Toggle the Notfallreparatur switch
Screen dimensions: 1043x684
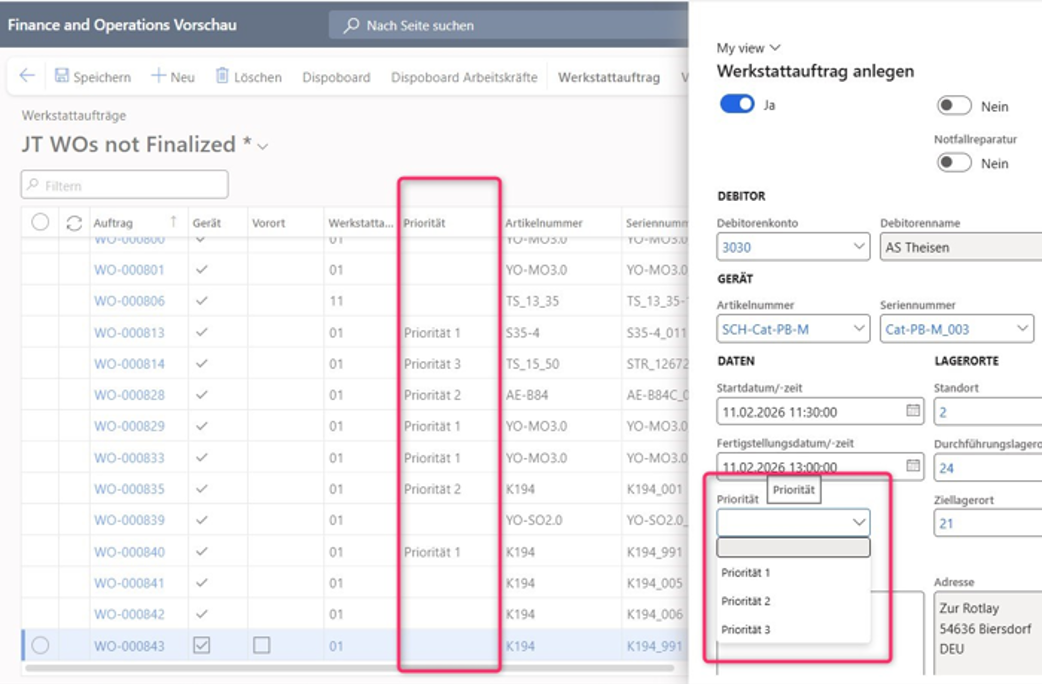coord(954,163)
